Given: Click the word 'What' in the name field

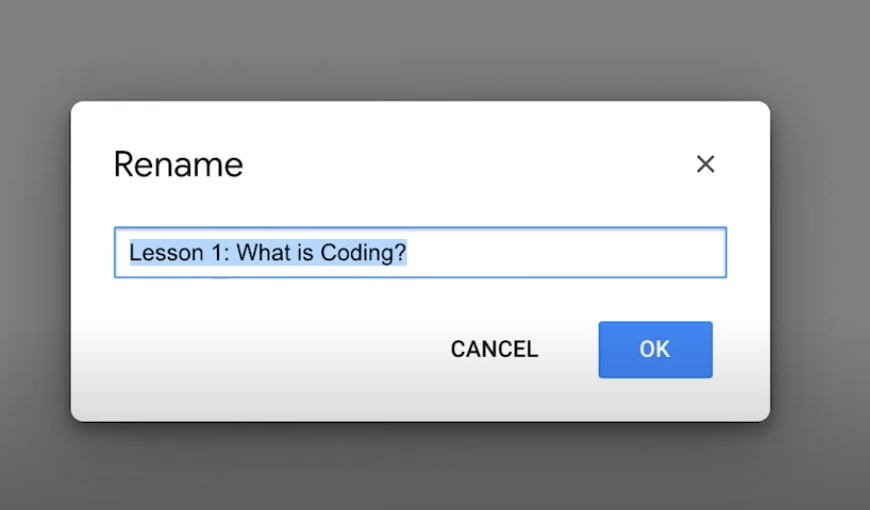Looking at the screenshot, I should tap(263, 253).
